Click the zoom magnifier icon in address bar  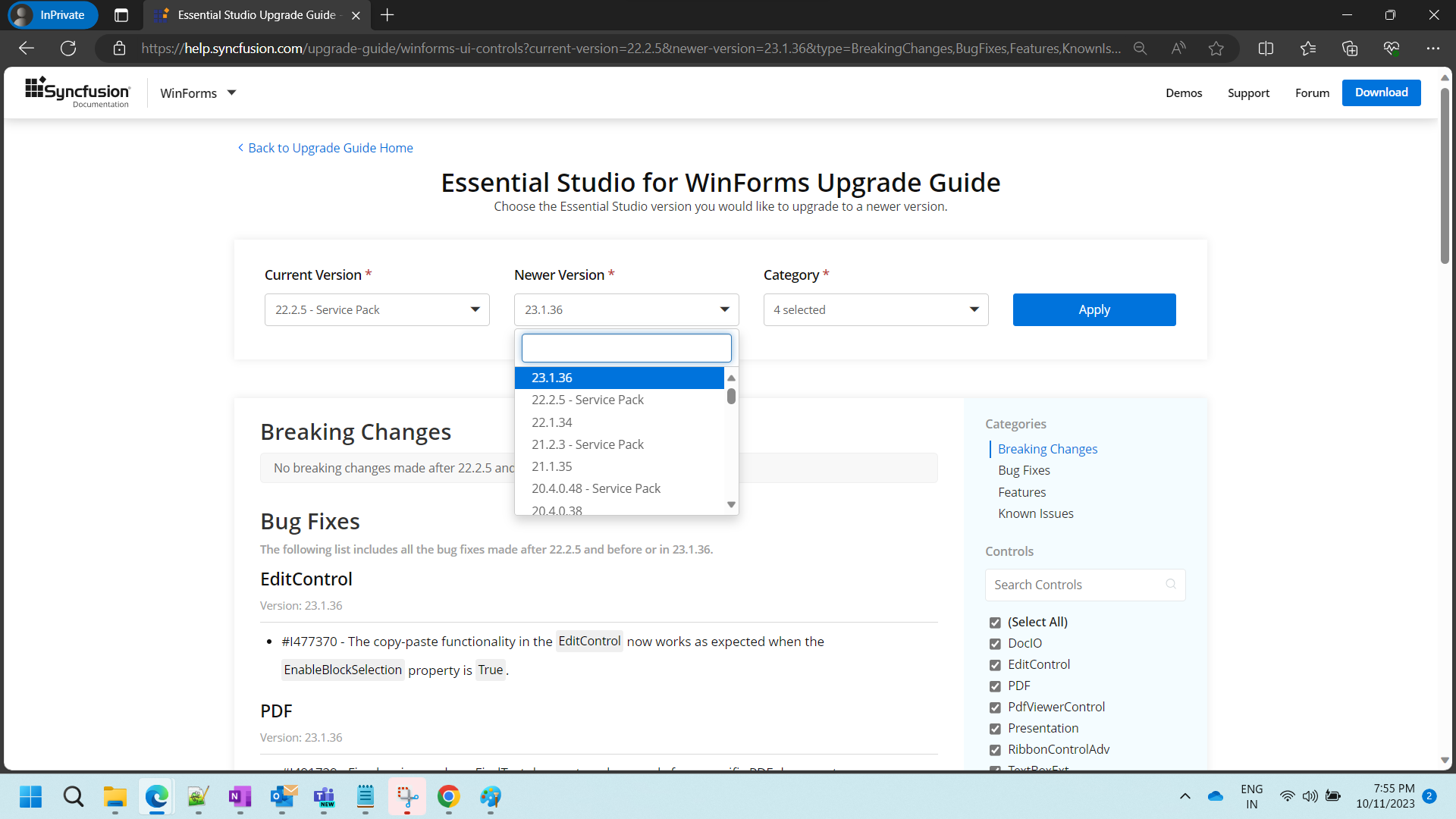(x=1140, y=49)
